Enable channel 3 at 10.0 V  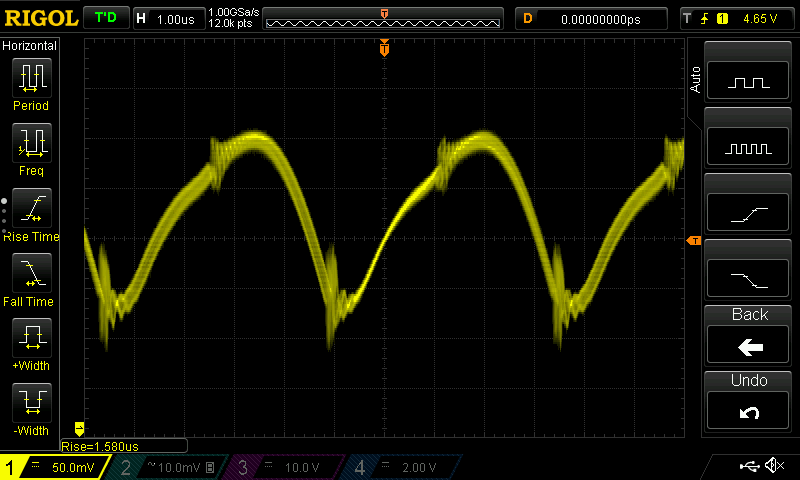pyautogui.click(x=286, y=467)
